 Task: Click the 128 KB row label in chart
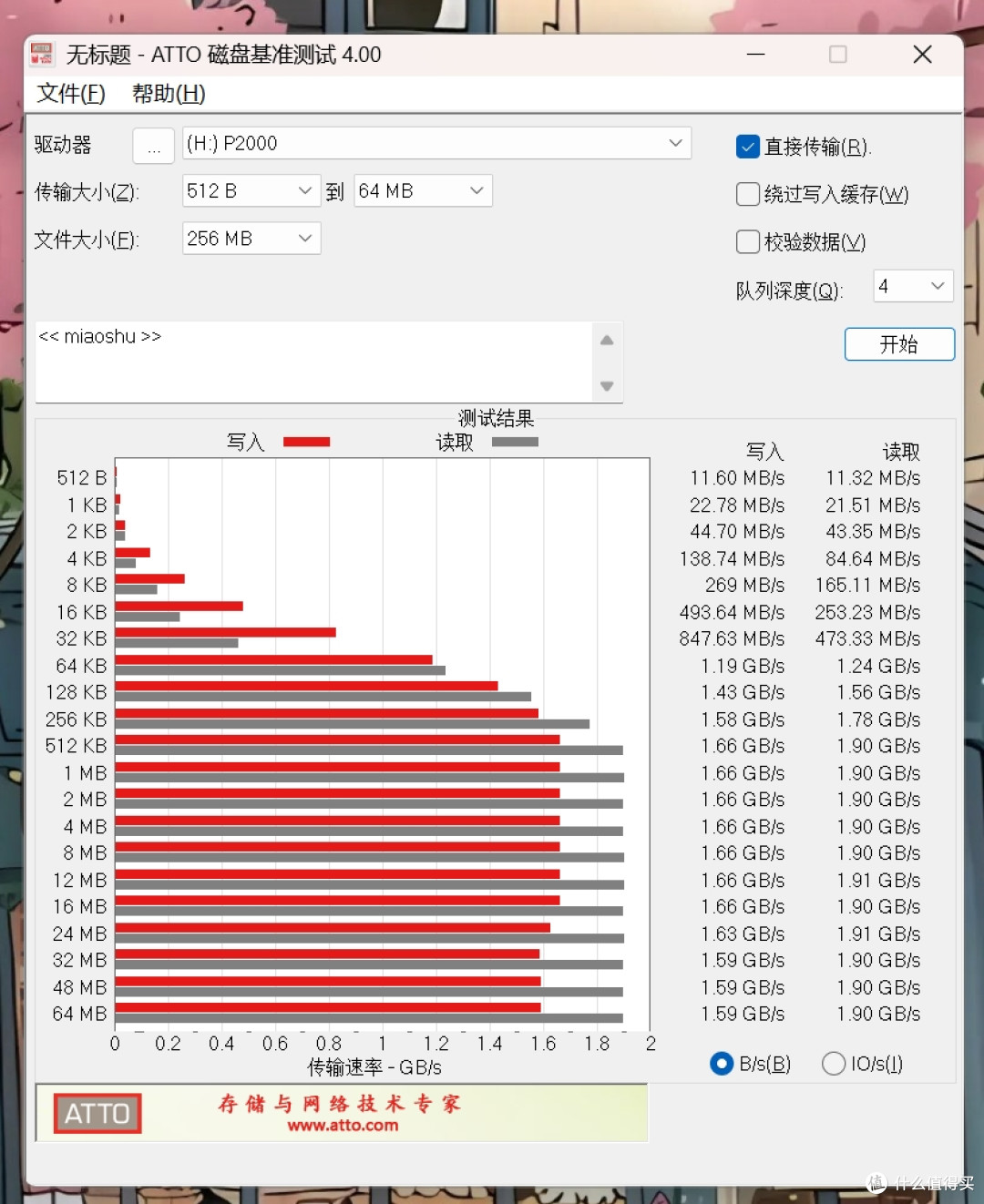point(77,692)
